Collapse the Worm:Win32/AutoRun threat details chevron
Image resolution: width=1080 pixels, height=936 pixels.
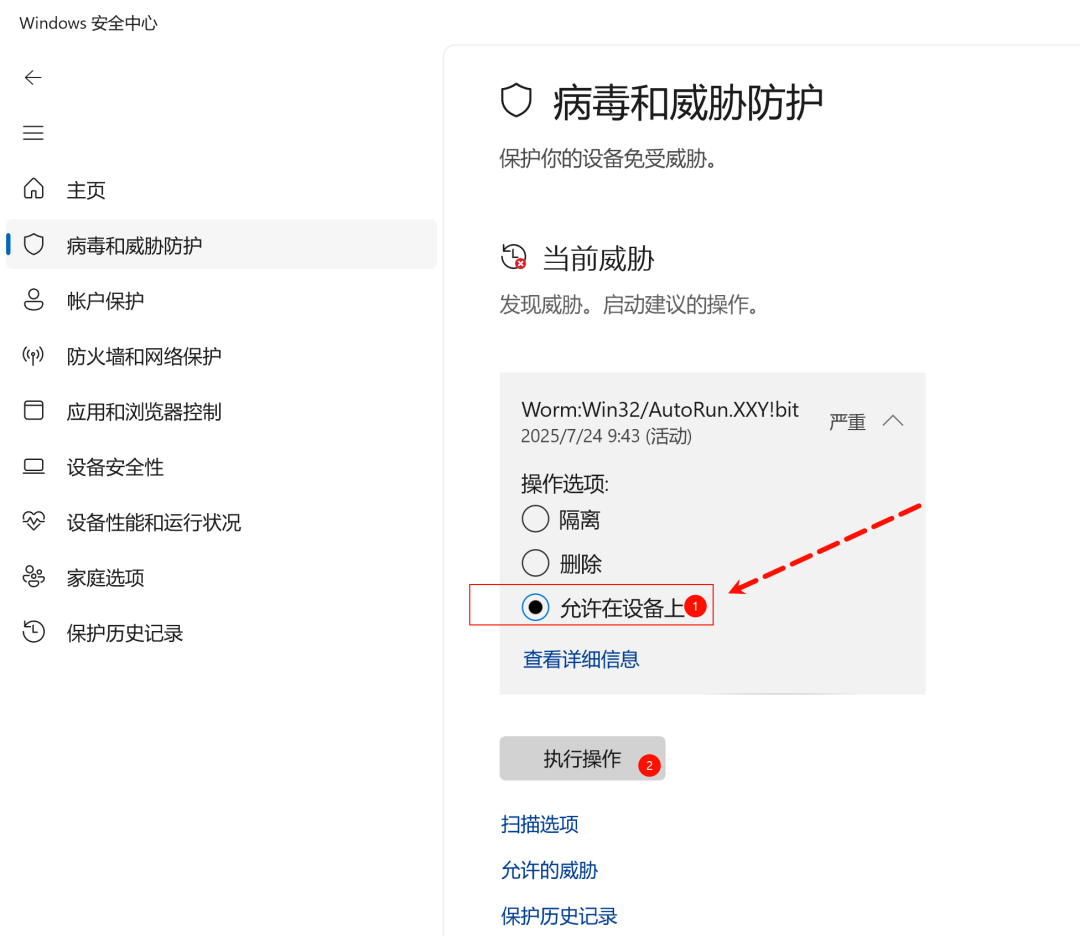(893, 420)
